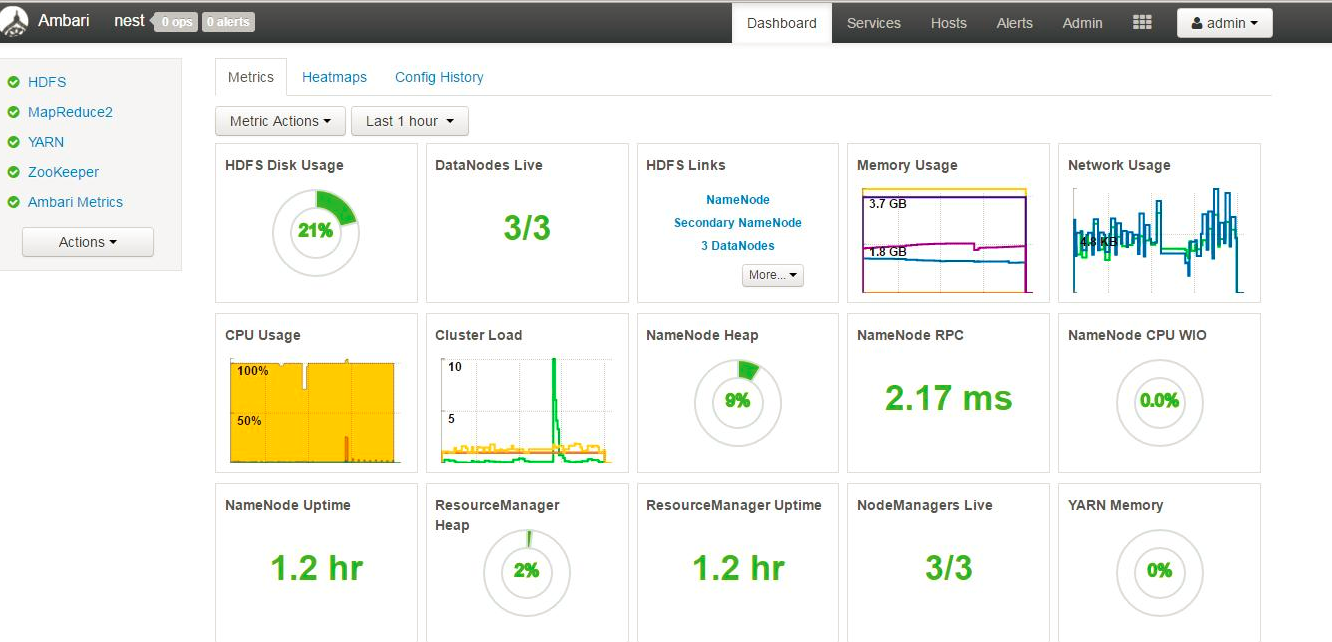Click the NameNode Heap 9% gauge
The image size is (1332, 642).
[738, 402]
